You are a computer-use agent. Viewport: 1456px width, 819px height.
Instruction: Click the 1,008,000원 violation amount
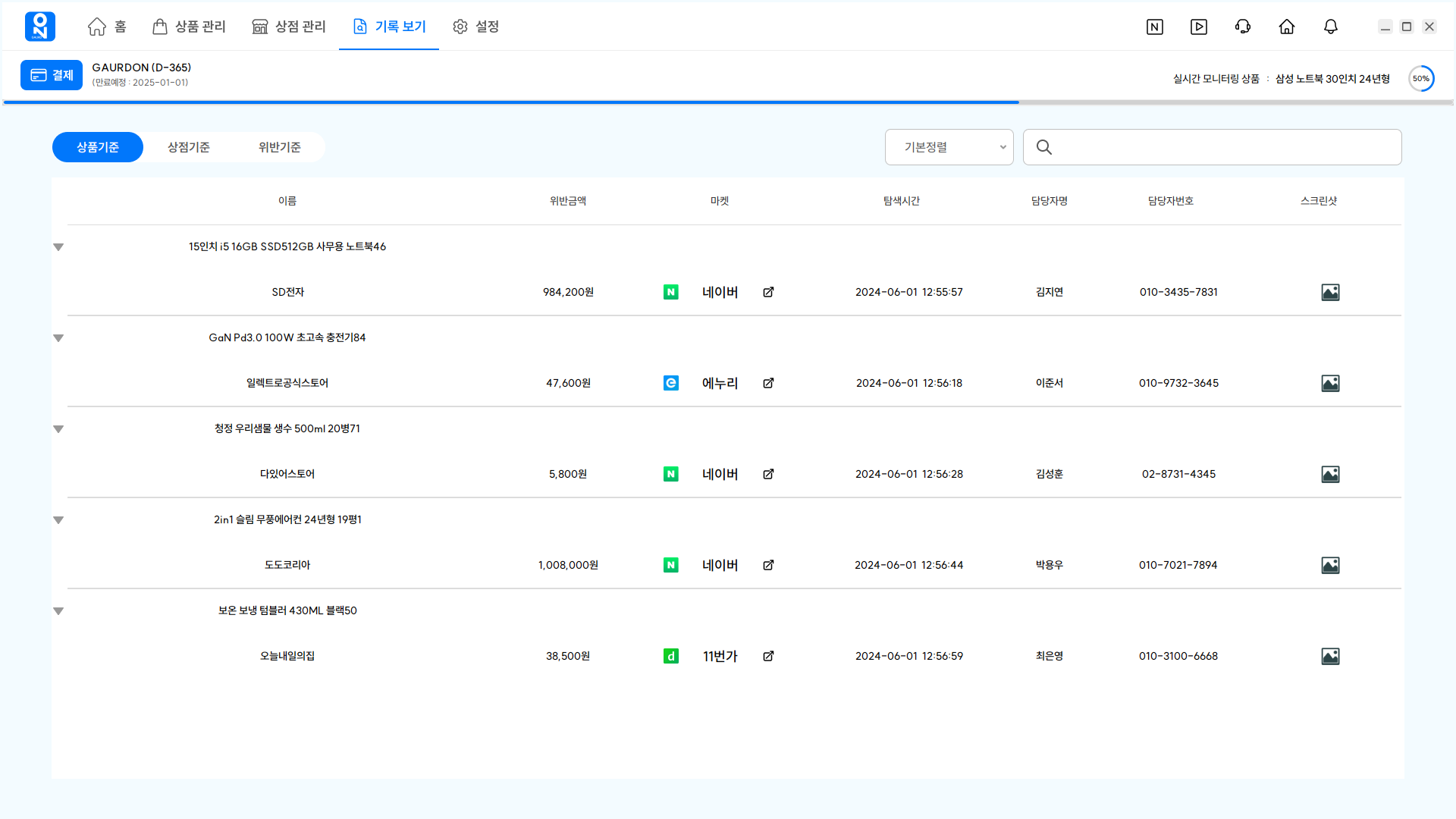[x=568, y=565]
